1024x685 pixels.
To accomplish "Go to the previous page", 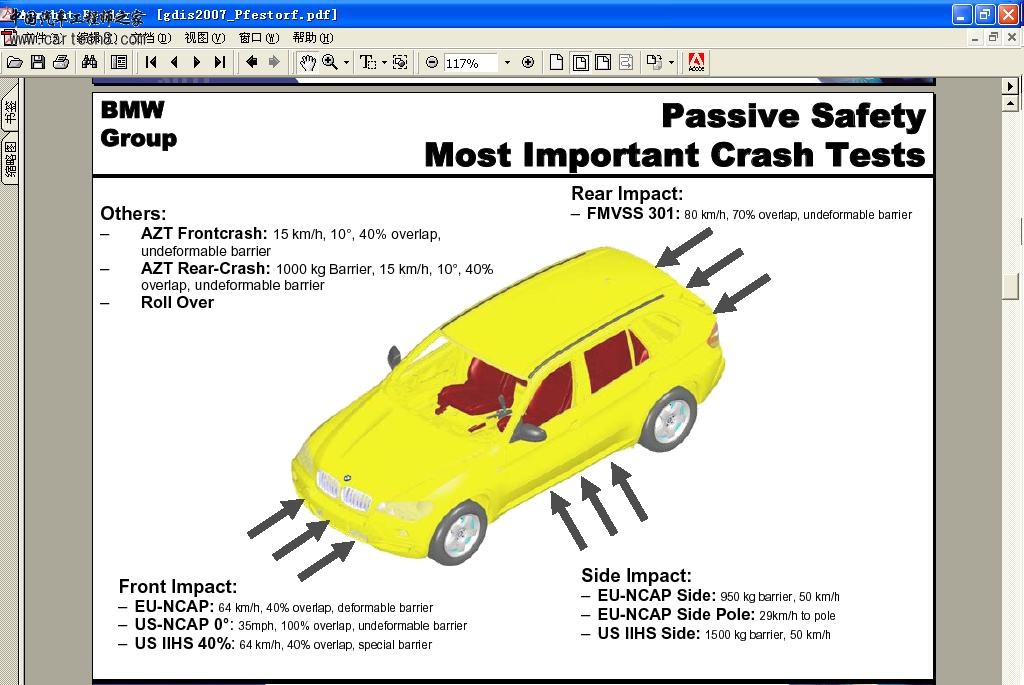I will pos(174,63).
